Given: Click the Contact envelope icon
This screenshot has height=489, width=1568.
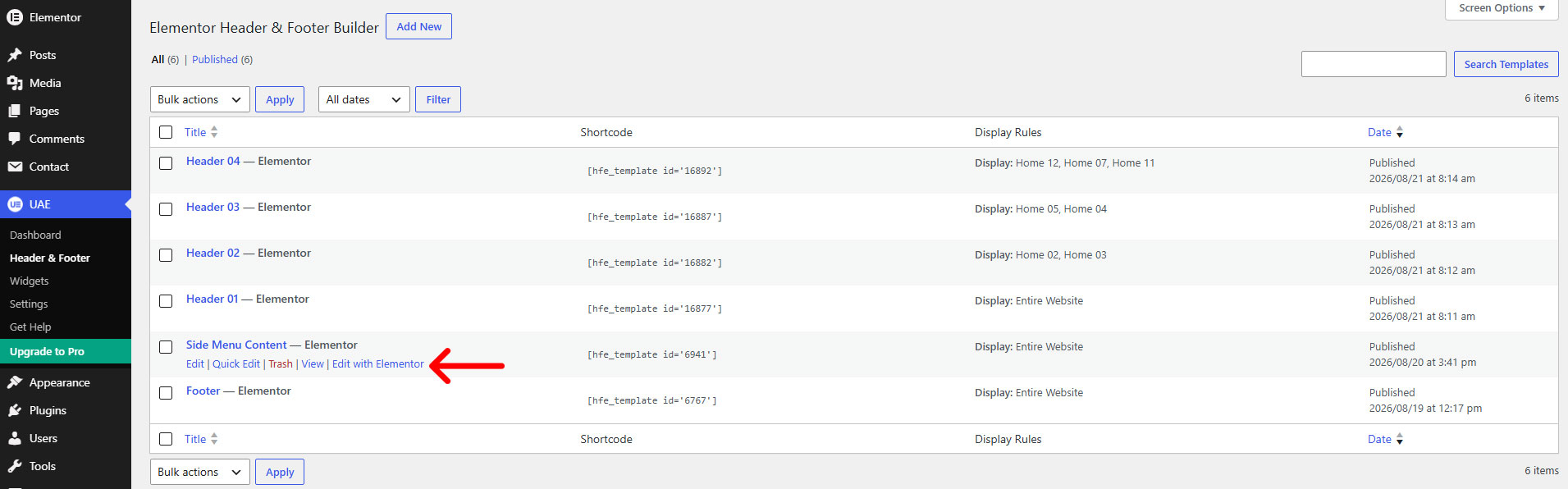Looking at the screenshot, I should [x=15, y=167].
